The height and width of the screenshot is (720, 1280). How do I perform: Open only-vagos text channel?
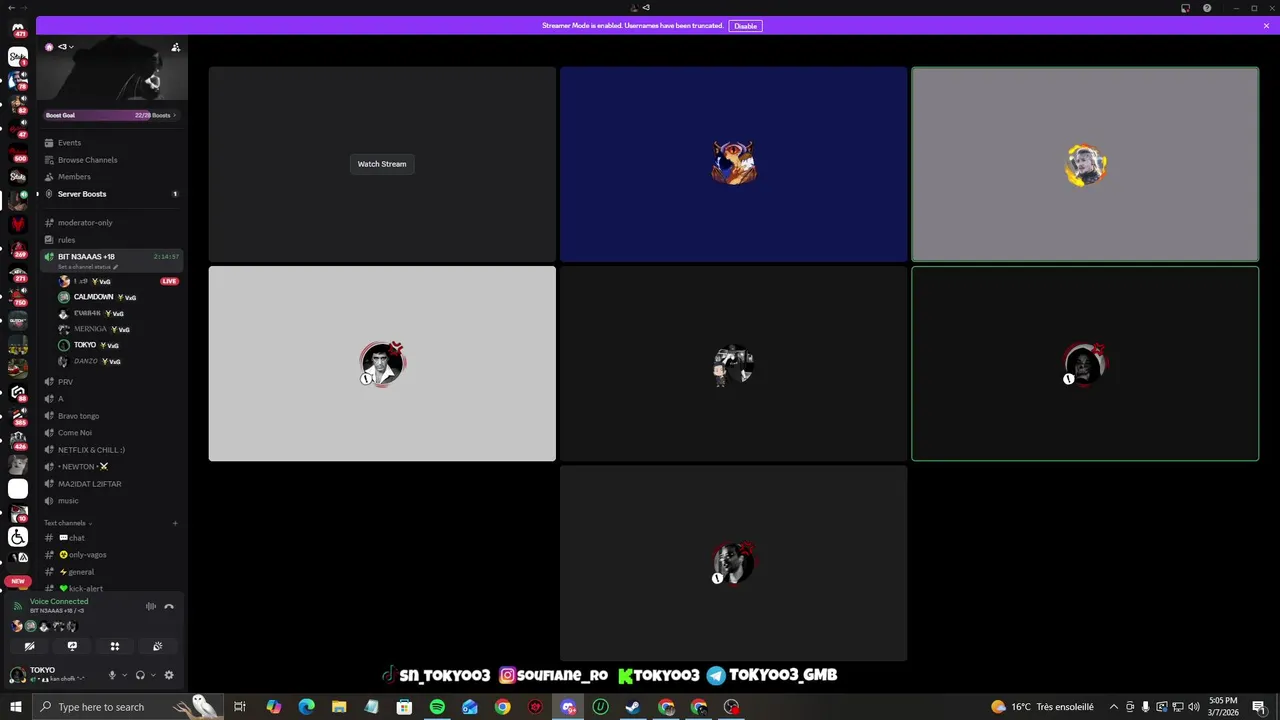coord(111,555)
